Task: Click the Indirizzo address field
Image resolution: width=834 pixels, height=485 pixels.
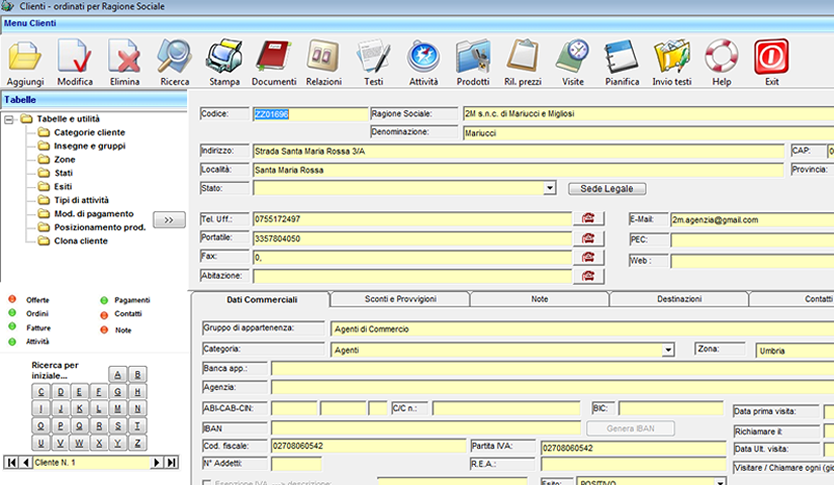Action: [x=519, y=152]
